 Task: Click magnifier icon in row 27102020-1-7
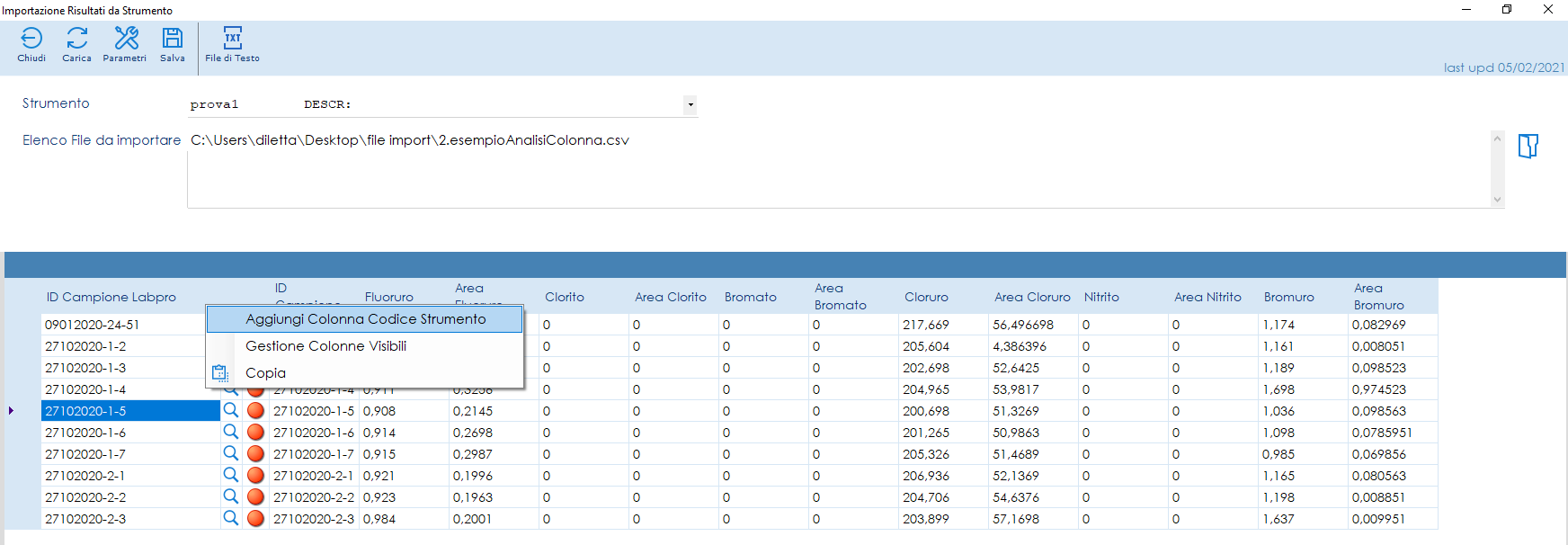point(231,453)
